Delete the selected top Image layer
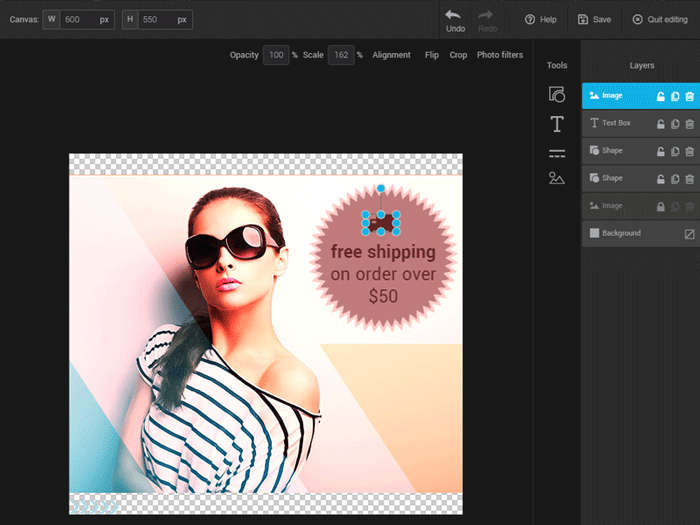This screenshot has height=525, width=700. 689,96
